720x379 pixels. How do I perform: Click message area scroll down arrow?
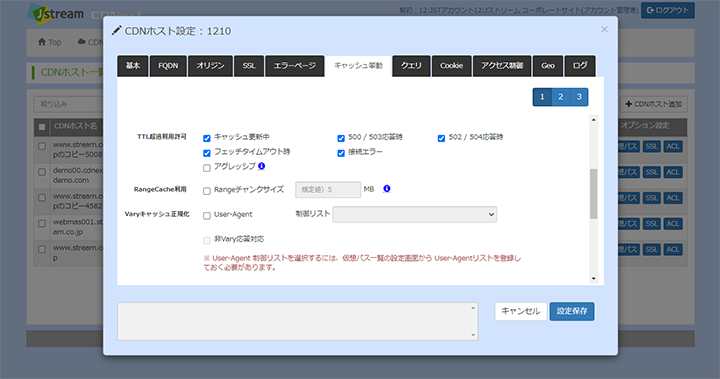click(473, 335)
